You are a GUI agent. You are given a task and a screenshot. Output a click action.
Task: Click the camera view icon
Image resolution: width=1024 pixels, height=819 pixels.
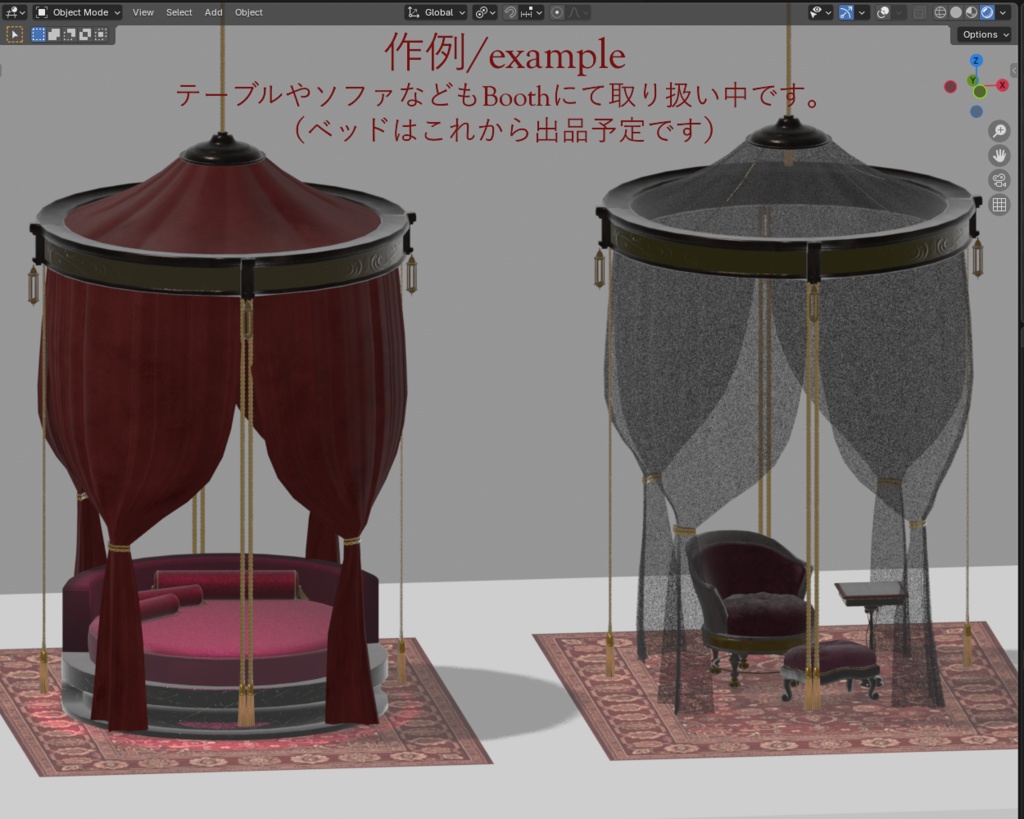(998, 180)
